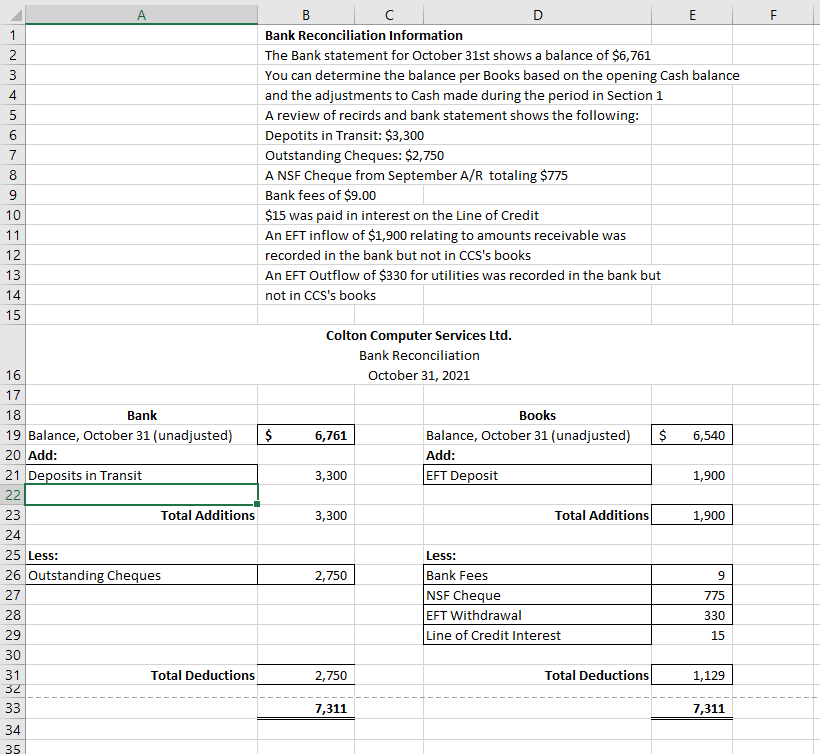The height and width of the screenshot is (754, 820).
Task: Click the Line of Credit Interest cell
Action: [537, 635]
